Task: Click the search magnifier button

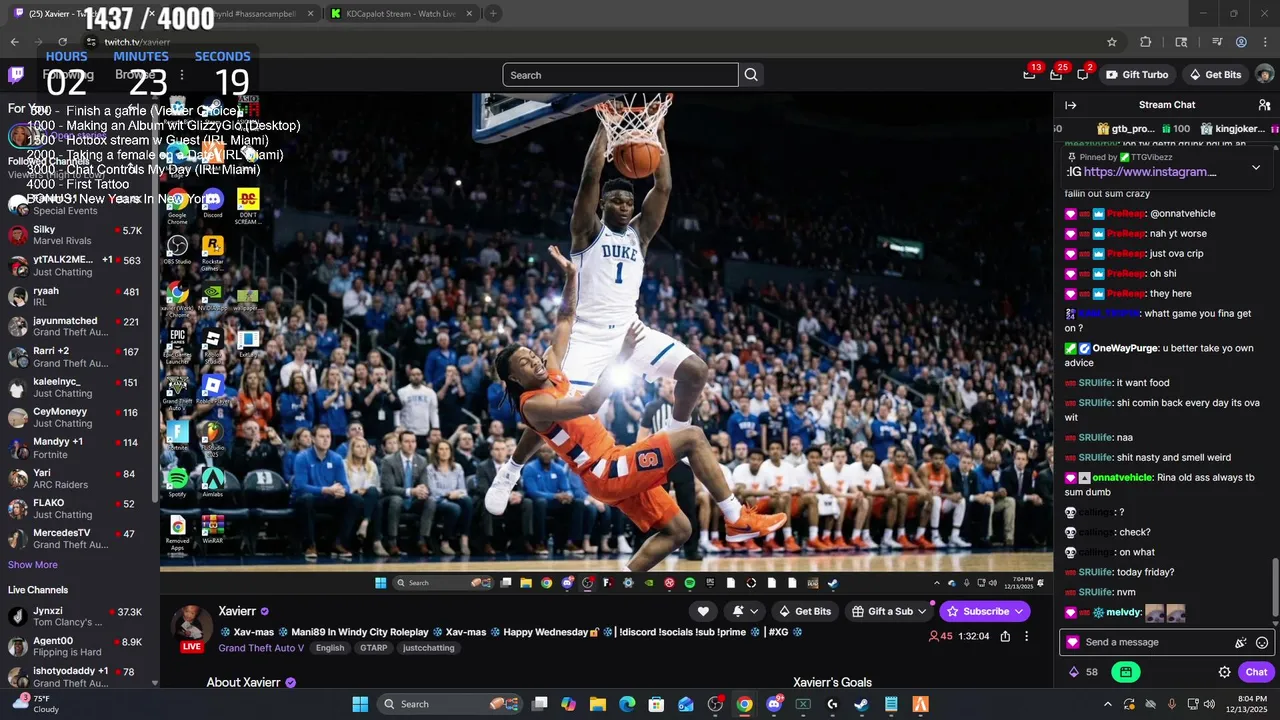Action: [751, 75]
